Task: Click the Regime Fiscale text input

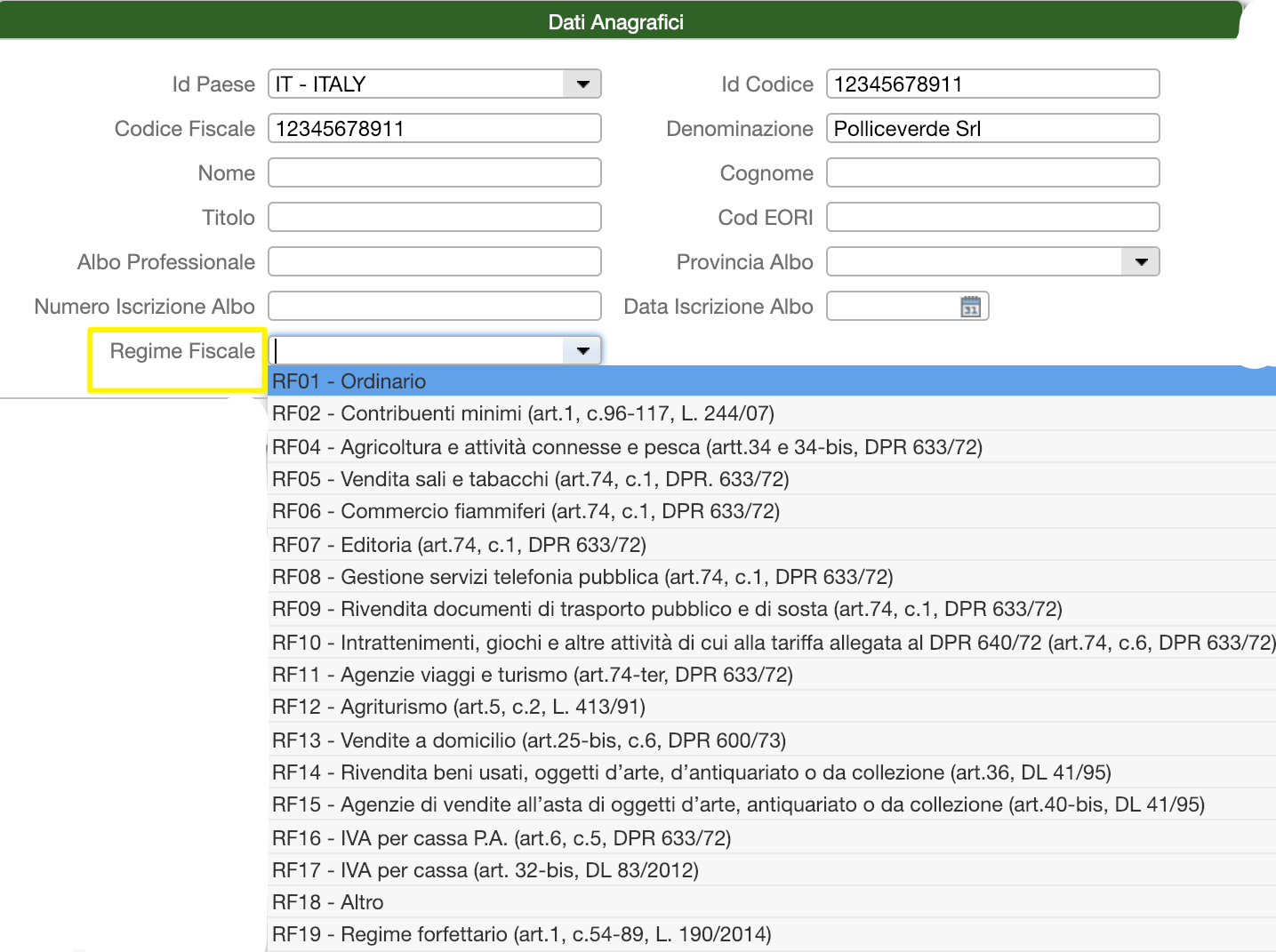Action: [x=417, y=351]
